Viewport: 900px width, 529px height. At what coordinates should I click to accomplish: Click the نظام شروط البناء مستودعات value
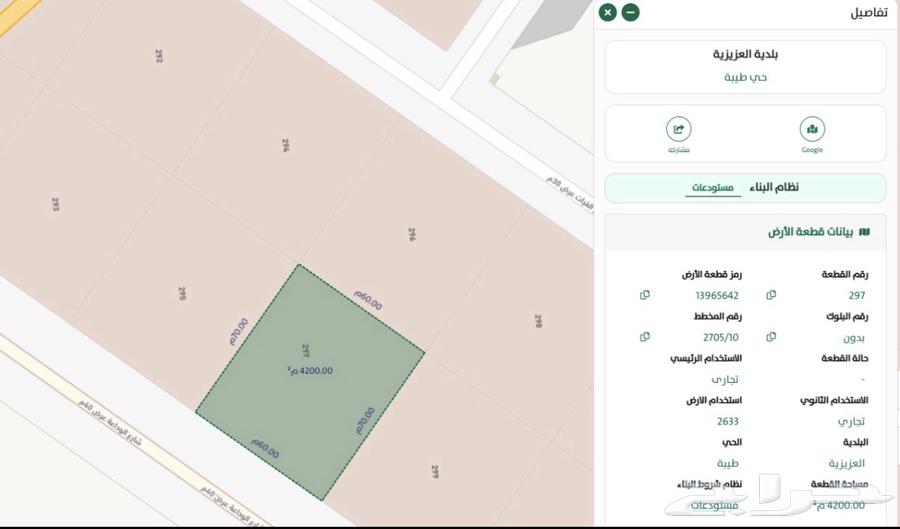714,506
